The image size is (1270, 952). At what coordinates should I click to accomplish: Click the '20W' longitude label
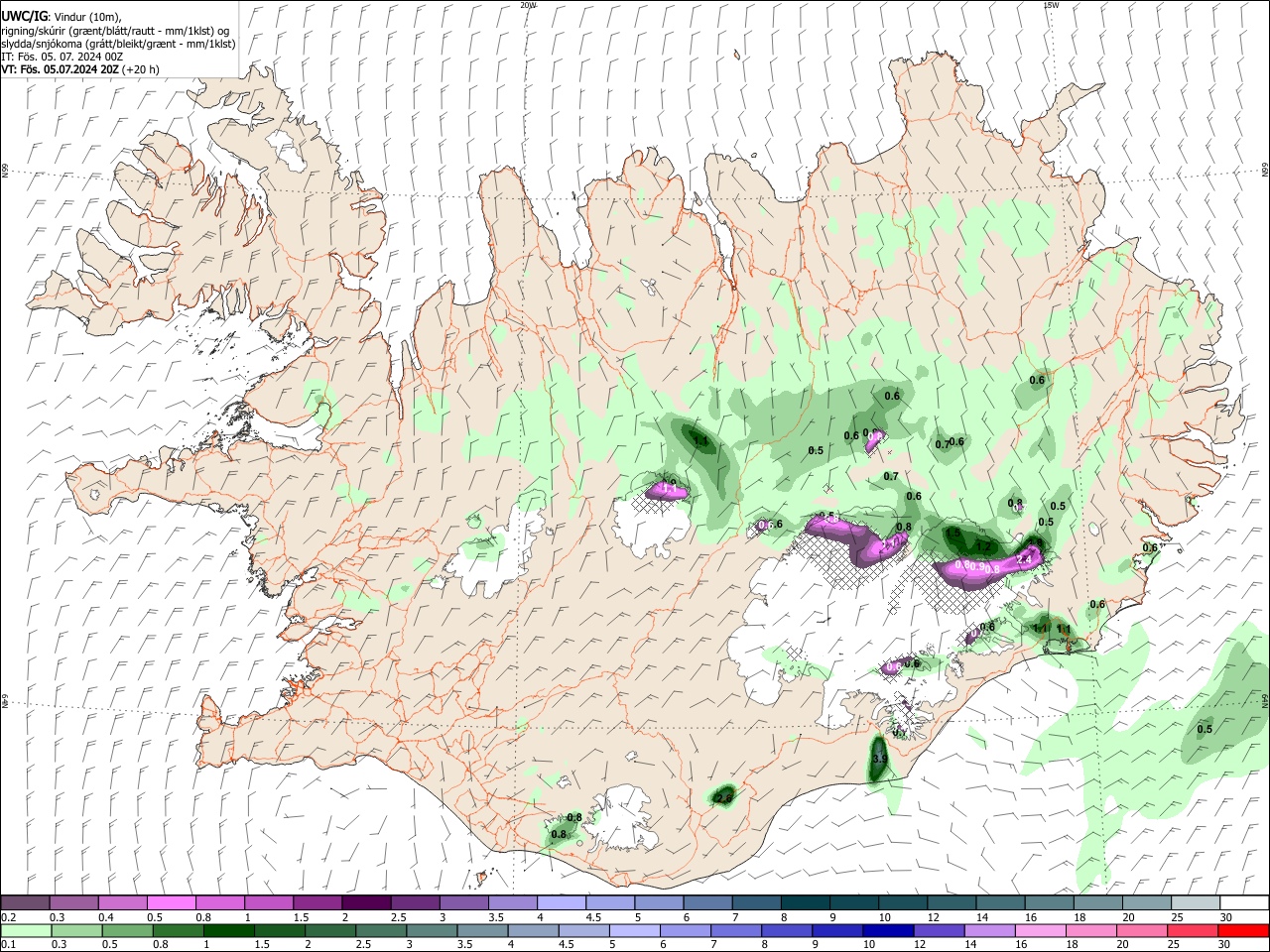[x=528, y=5]
